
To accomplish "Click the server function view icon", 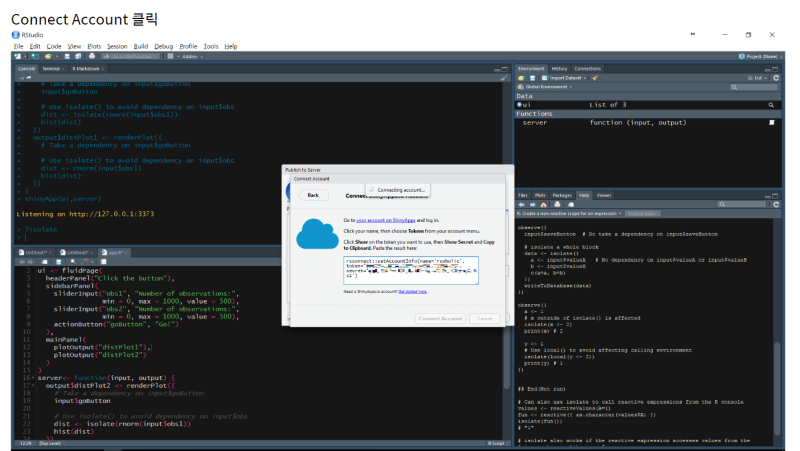I will (771, 122).
